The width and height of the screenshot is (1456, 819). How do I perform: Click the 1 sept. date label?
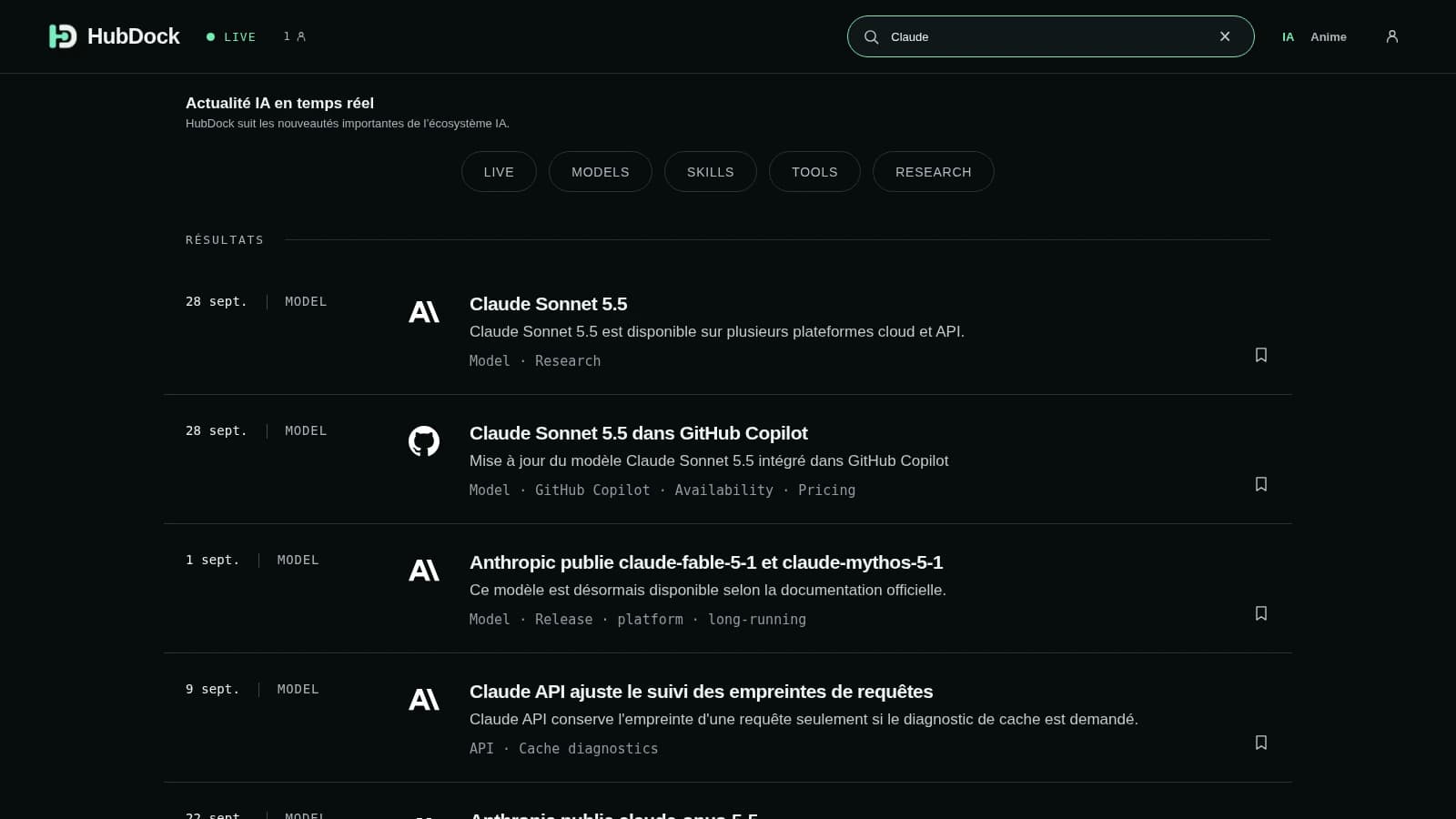212,560
